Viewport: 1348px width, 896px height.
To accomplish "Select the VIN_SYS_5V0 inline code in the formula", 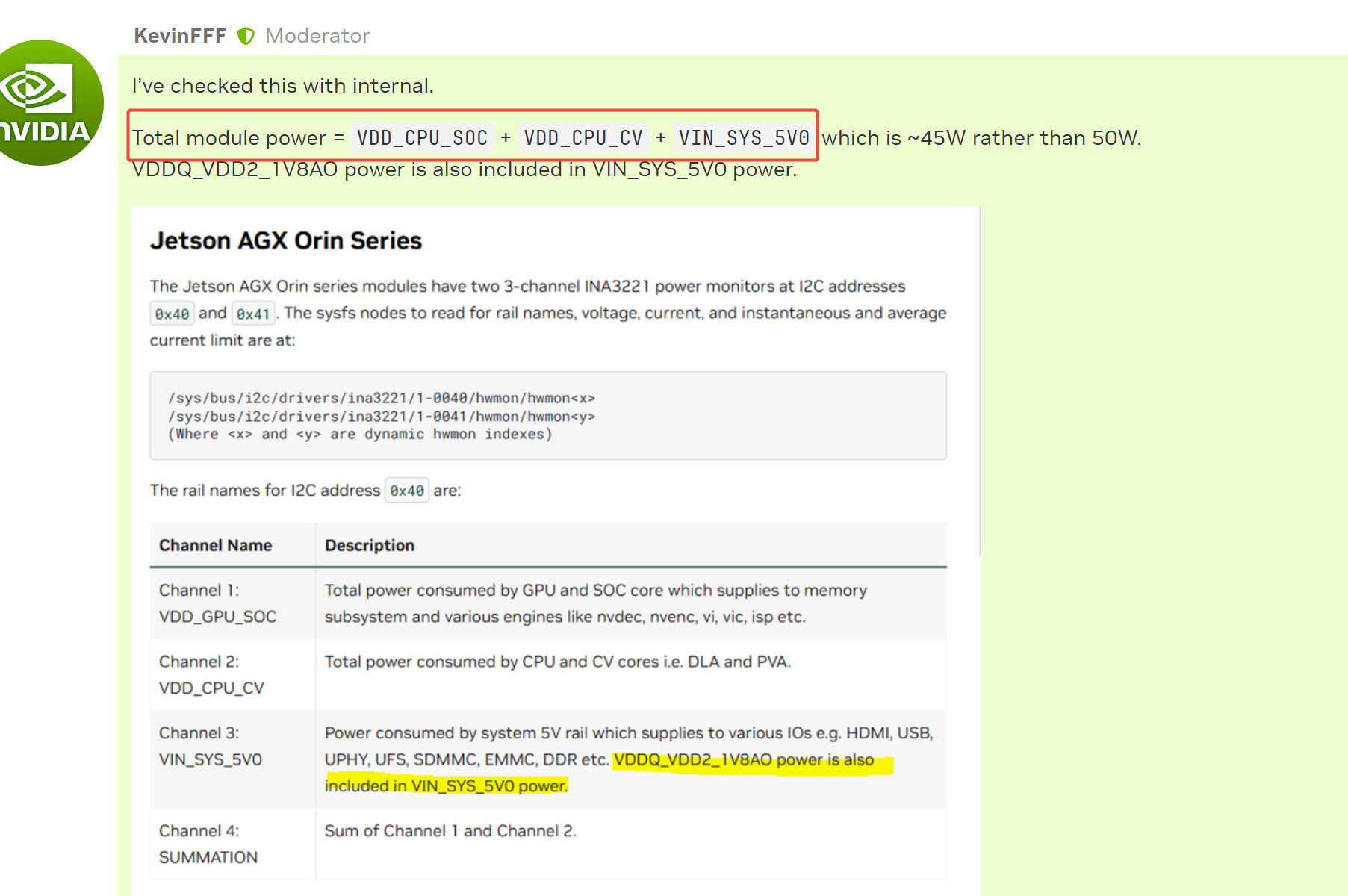I will (744, 138).
